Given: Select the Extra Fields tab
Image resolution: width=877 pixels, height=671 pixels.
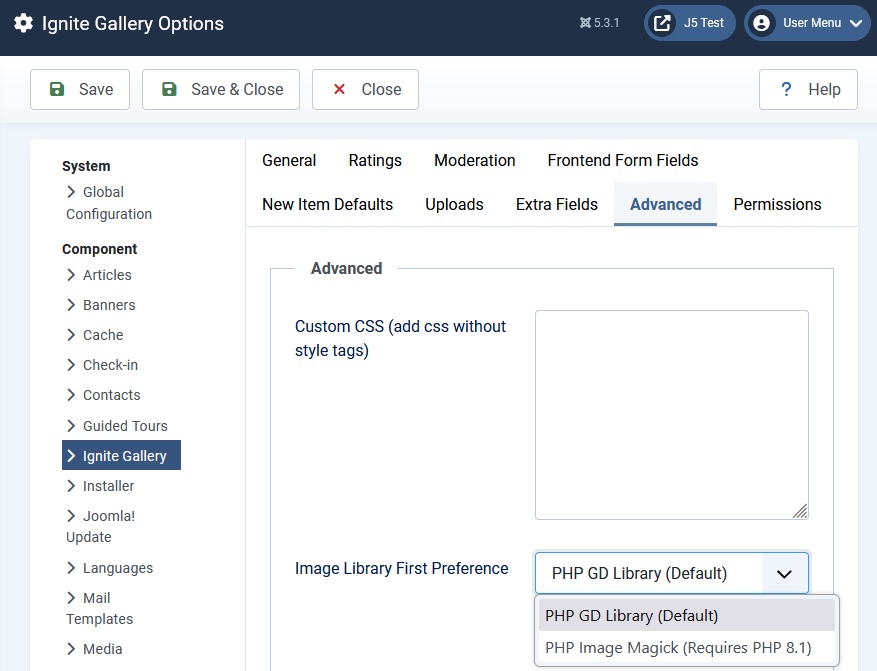Looking at the screenshot, I should [557, 205].
